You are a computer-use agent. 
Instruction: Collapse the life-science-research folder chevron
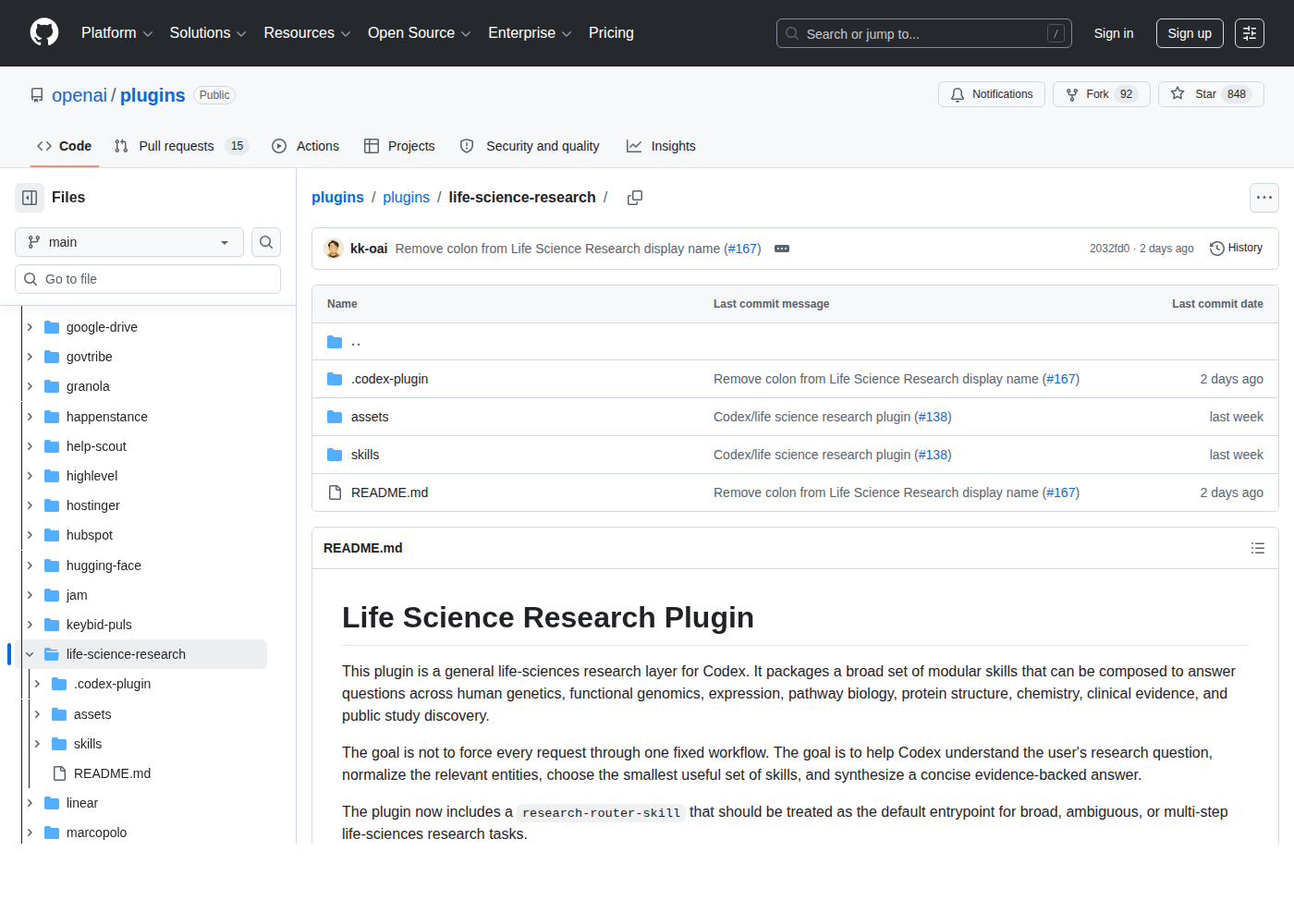(30, 654)
